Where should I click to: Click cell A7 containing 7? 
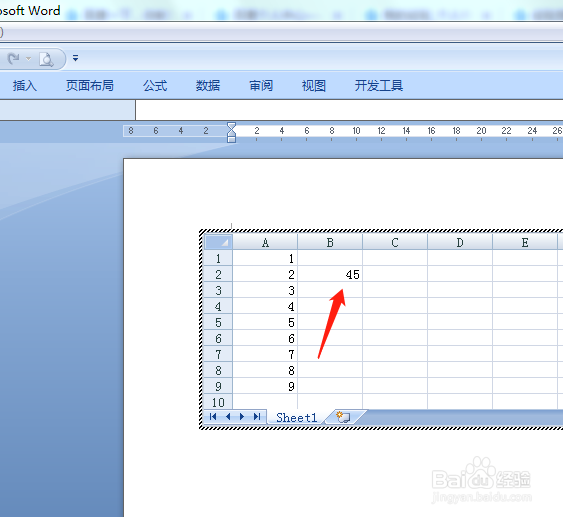tap(265, 354)
